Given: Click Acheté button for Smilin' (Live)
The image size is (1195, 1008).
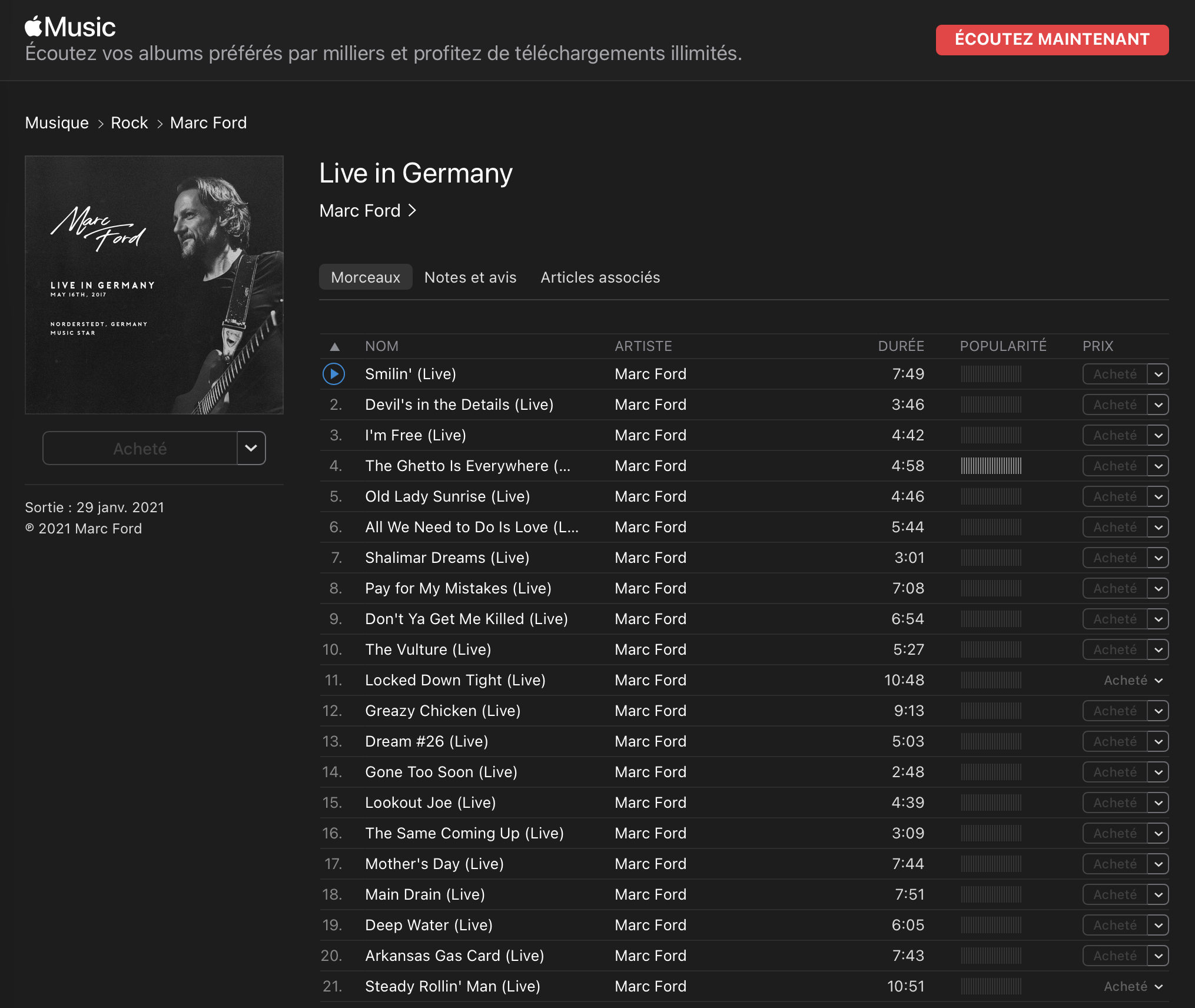Looking at the screenshot, I should (x=1115, y=374).
